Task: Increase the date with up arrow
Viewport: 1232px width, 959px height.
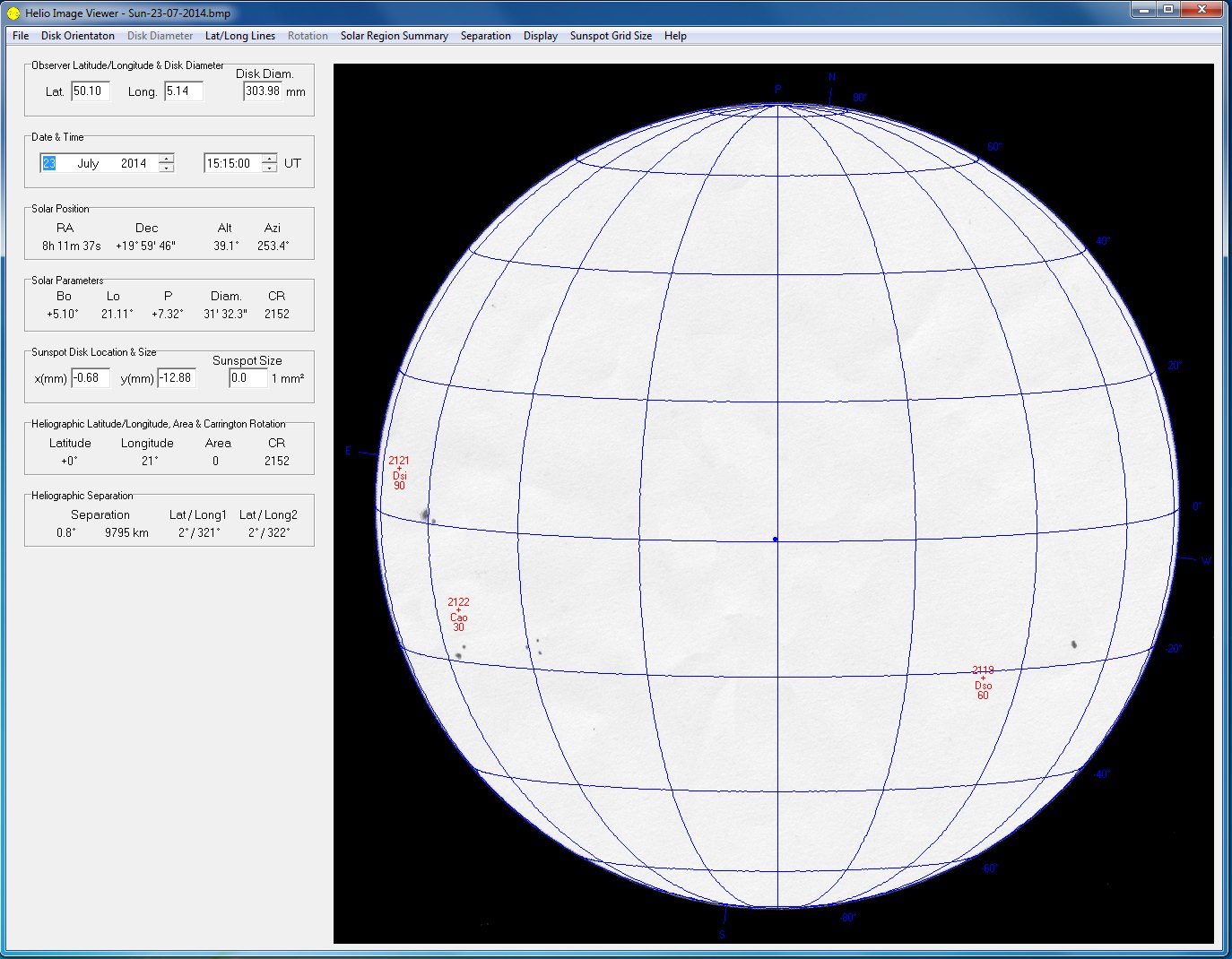Action: pyautogui.click(x=166, y=159)
